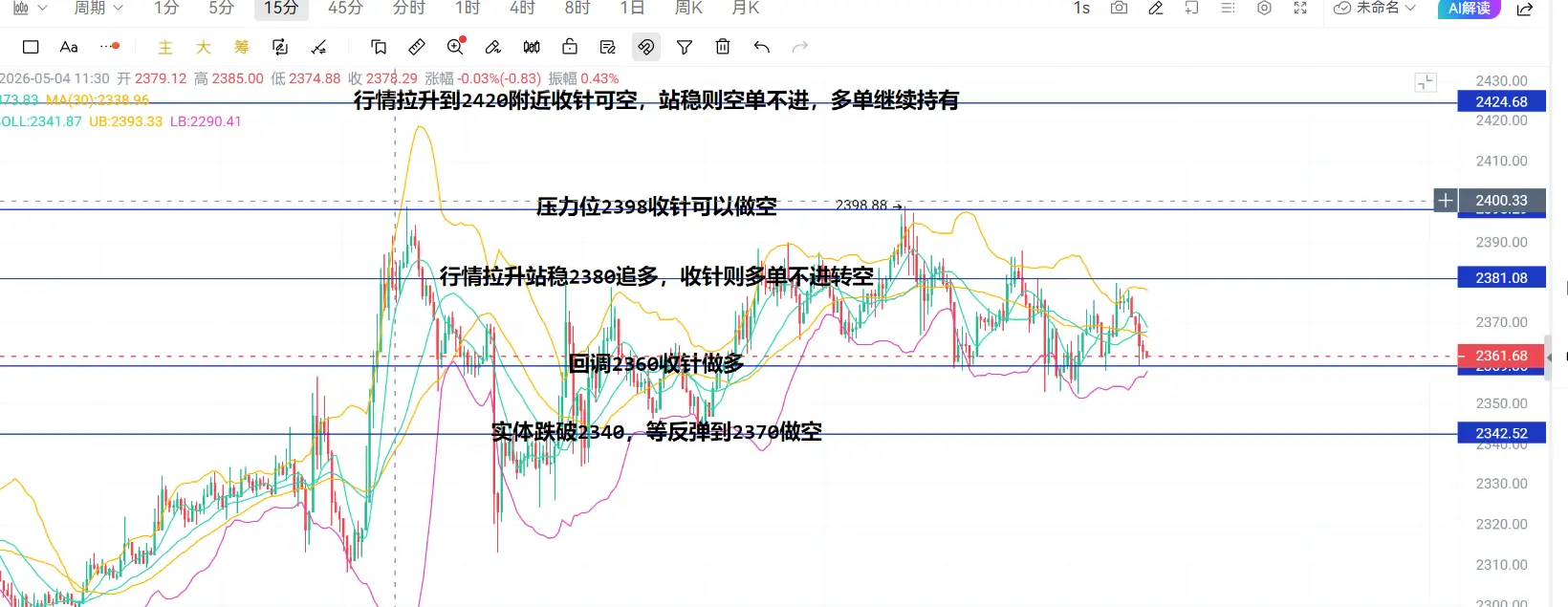Click the UB:2393.33 Bollinger label
The height and width of the screenshot is (607, 1568).
(125, 121)
